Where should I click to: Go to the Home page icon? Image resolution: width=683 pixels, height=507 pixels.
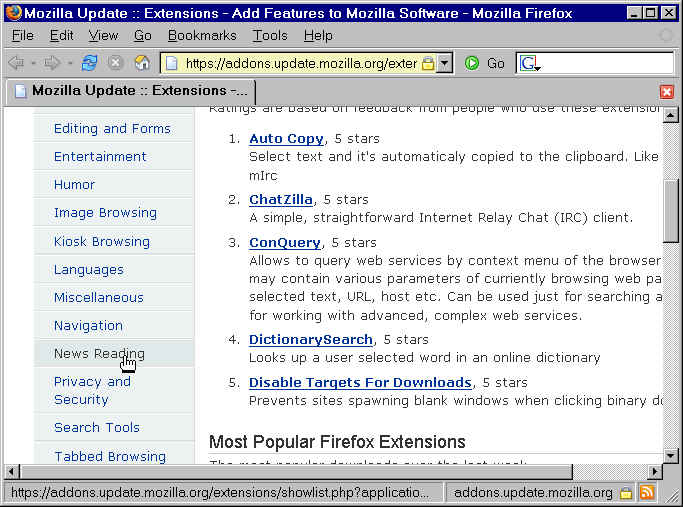point(142,64)
